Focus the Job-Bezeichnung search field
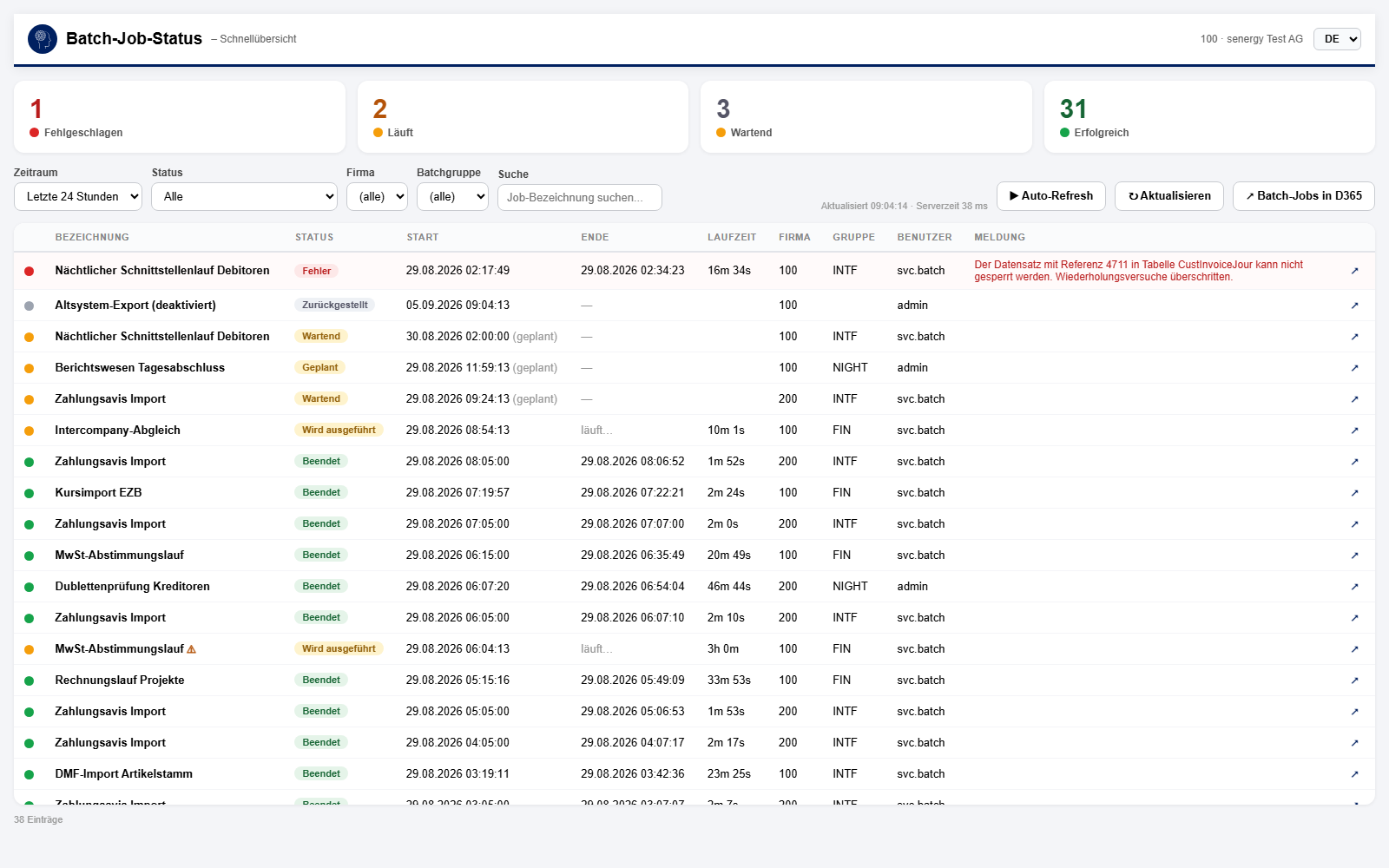 580,197
